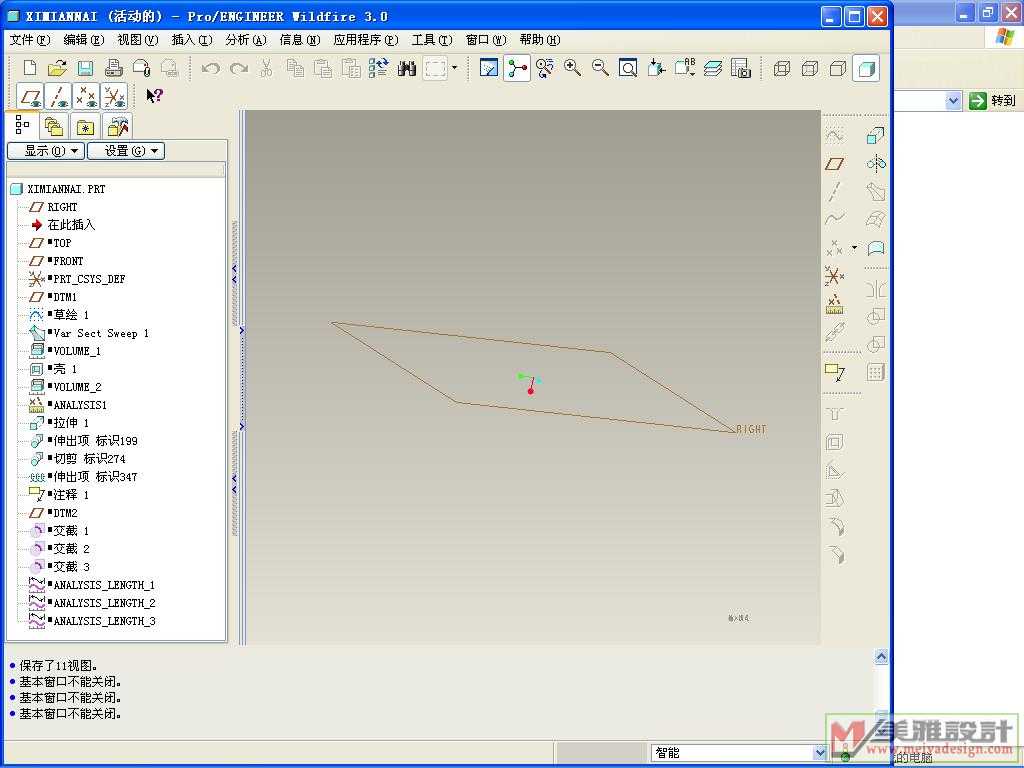Toggle datum planes display
Viewport: 1024px width, 768px height.
pos(31,96)
